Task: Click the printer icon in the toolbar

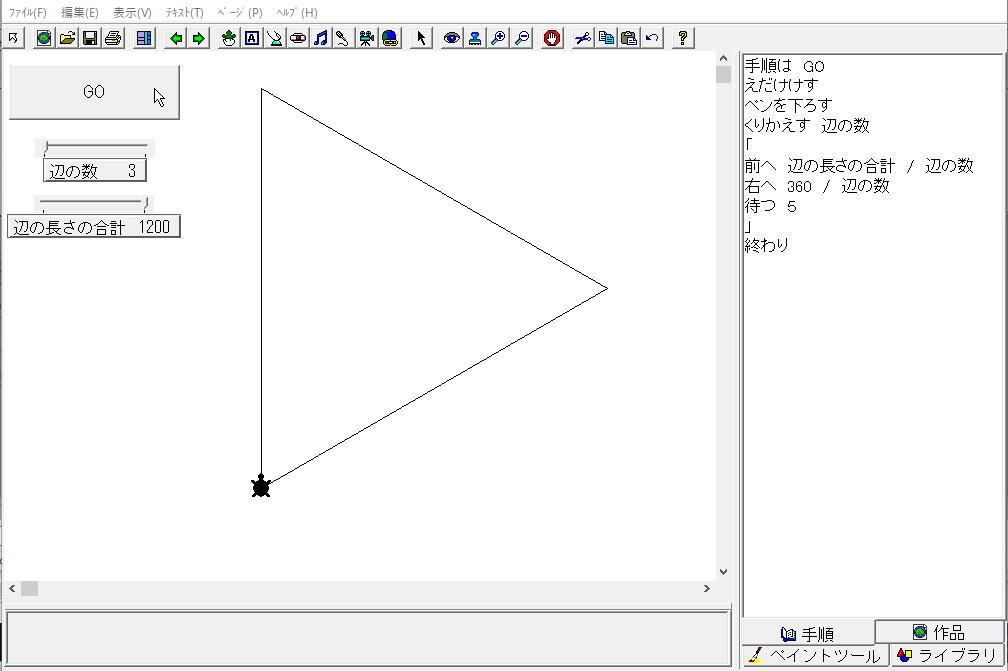Action: (113, 38)
